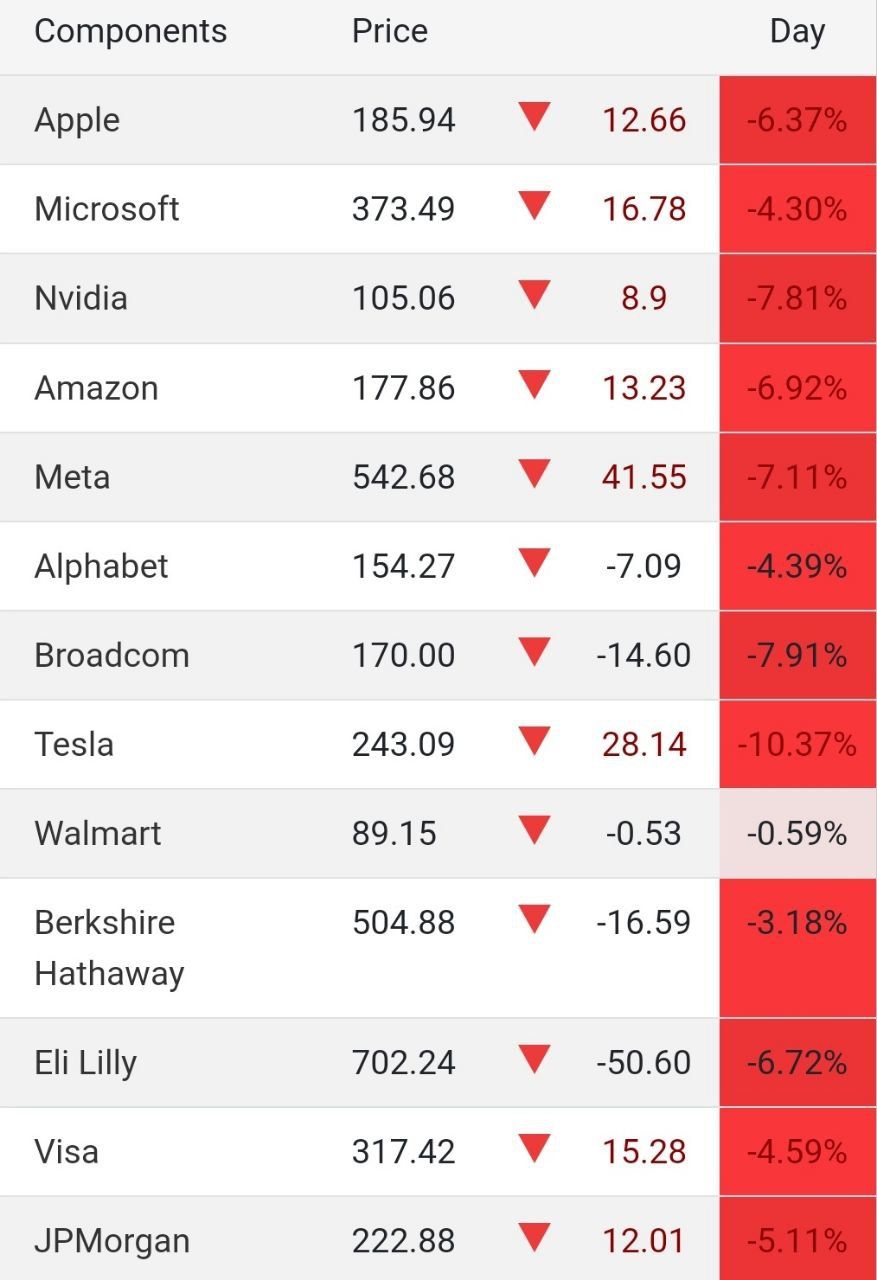This screenshot has width=877, height=1280.
Task: Click Apple's -6.37% day change cell
Action: (797, 120)
